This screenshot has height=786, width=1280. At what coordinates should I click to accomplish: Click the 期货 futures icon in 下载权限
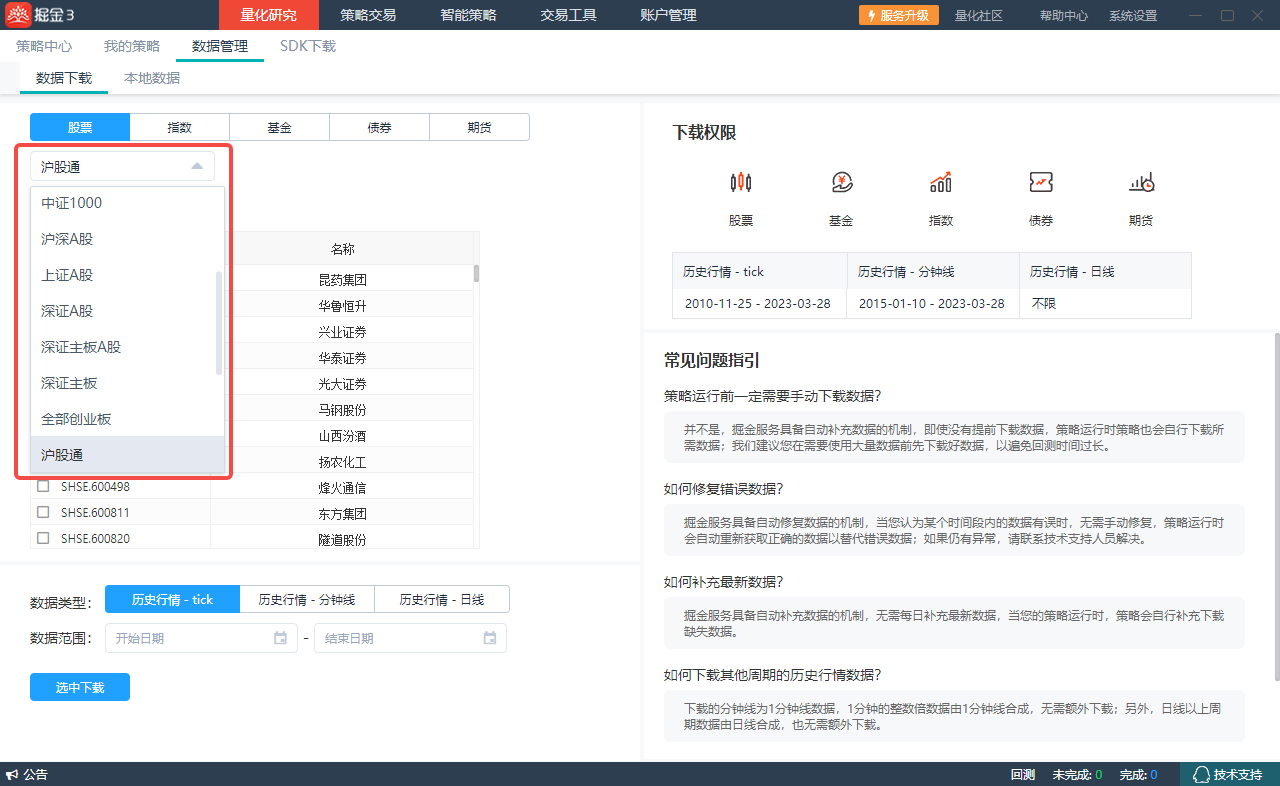1141,182
